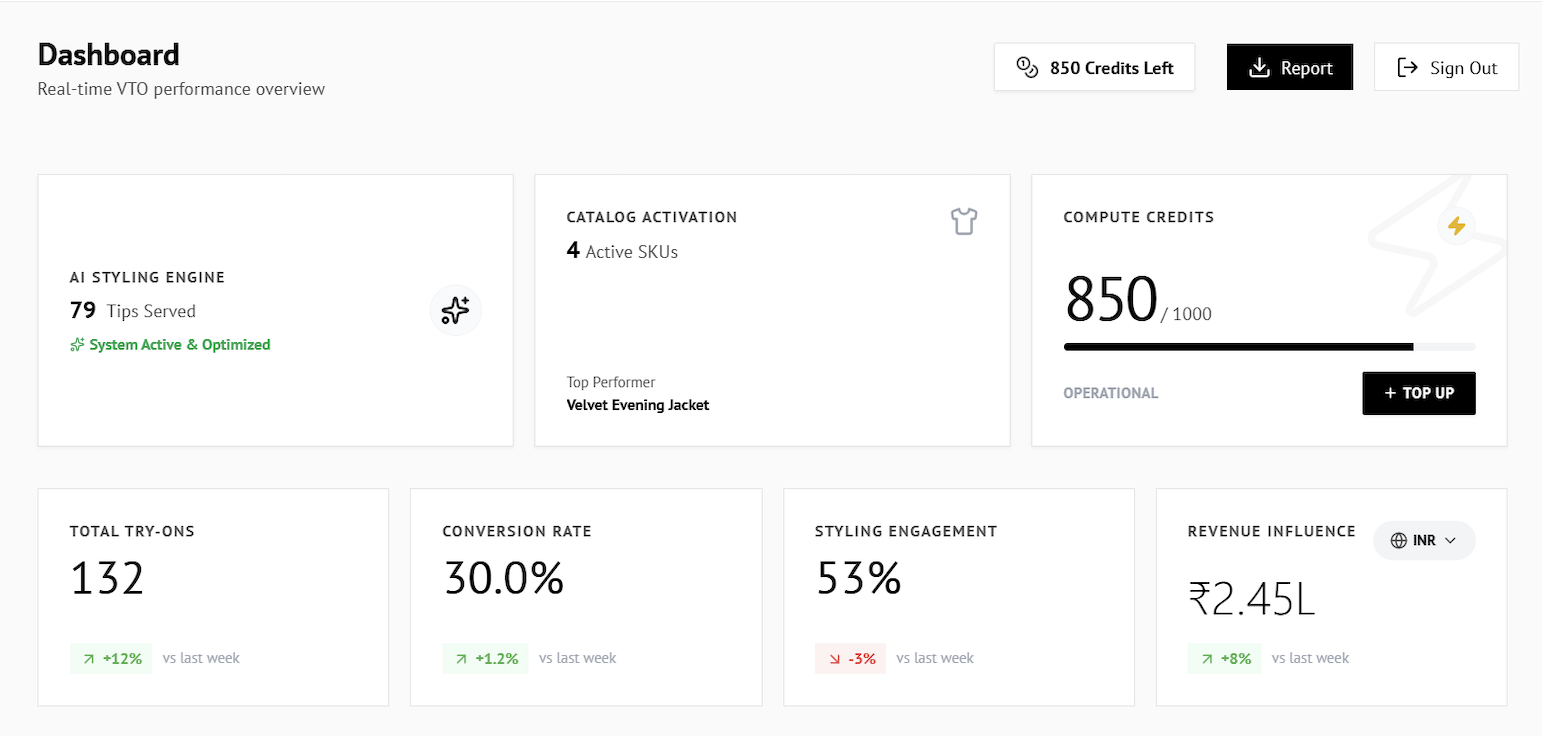
Task: Click Velvet Evening Jacket under Top Performer
Action: coord(637,405)
